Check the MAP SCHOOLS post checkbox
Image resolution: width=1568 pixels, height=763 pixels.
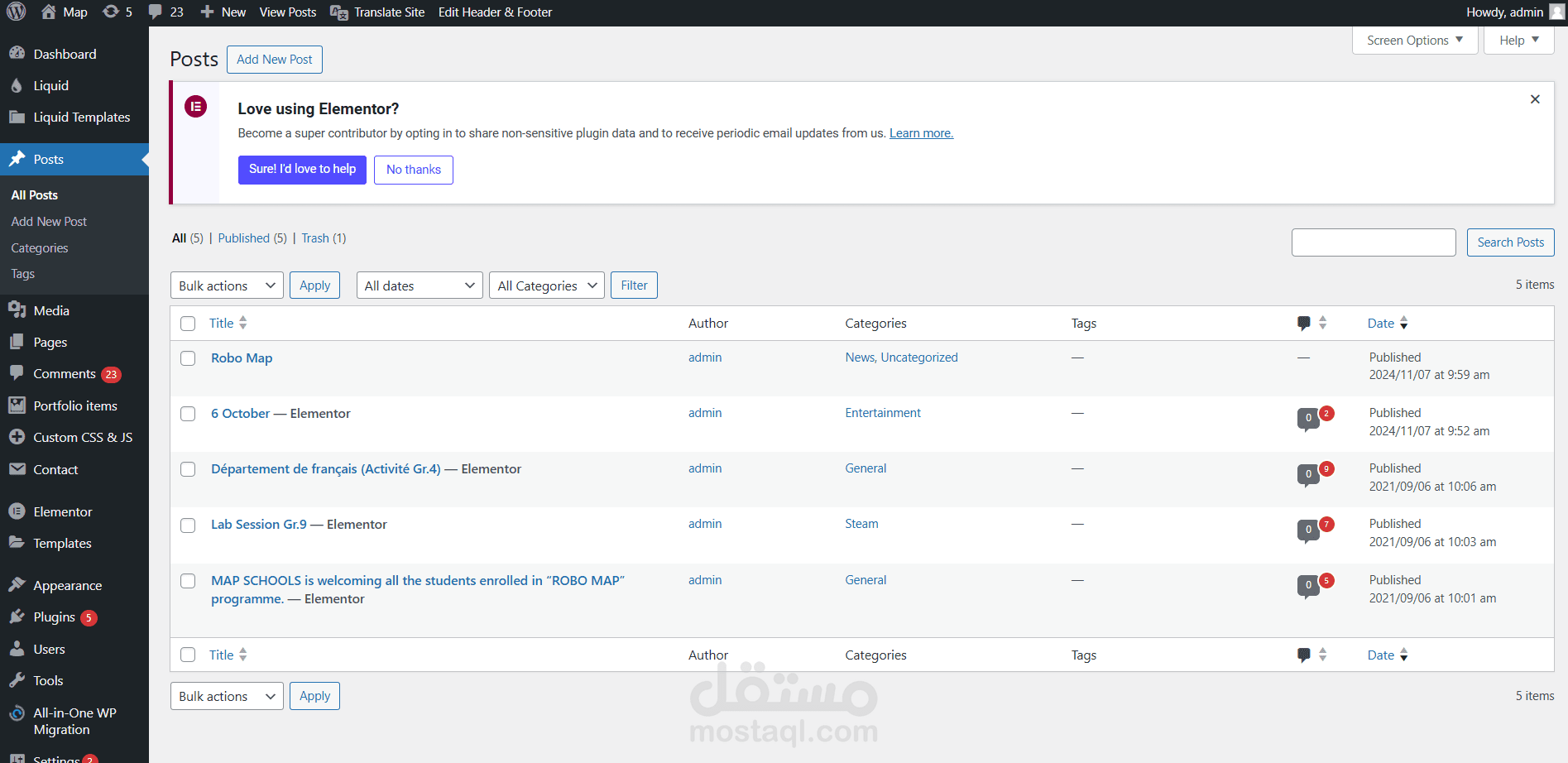coord(188,581)
